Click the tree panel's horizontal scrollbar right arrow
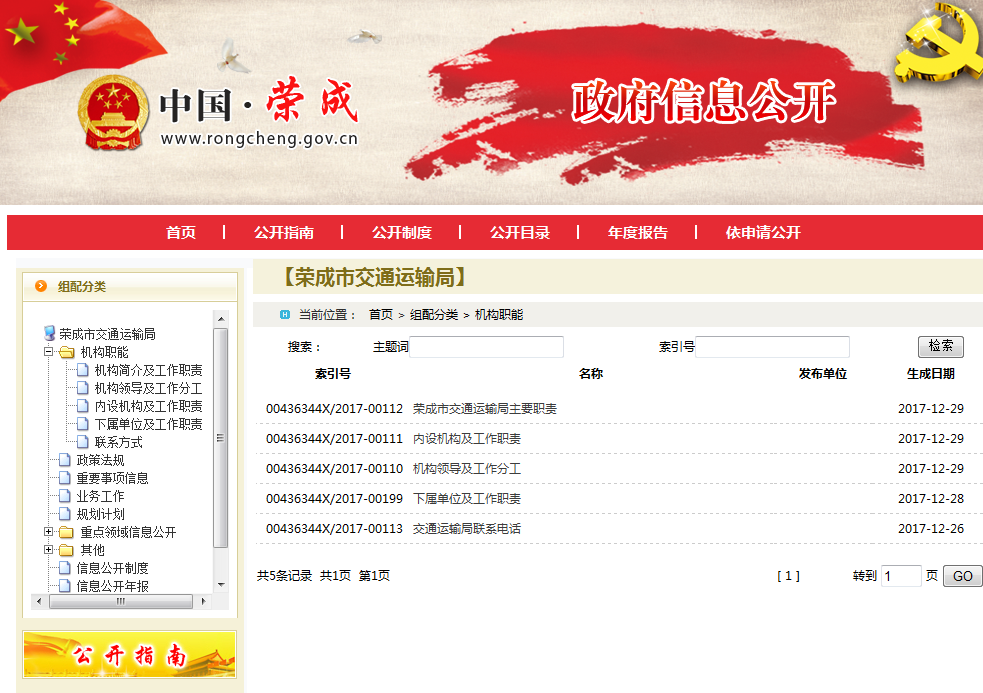The image size is (983, 693). pyautogui.click(x=203, y=601)
